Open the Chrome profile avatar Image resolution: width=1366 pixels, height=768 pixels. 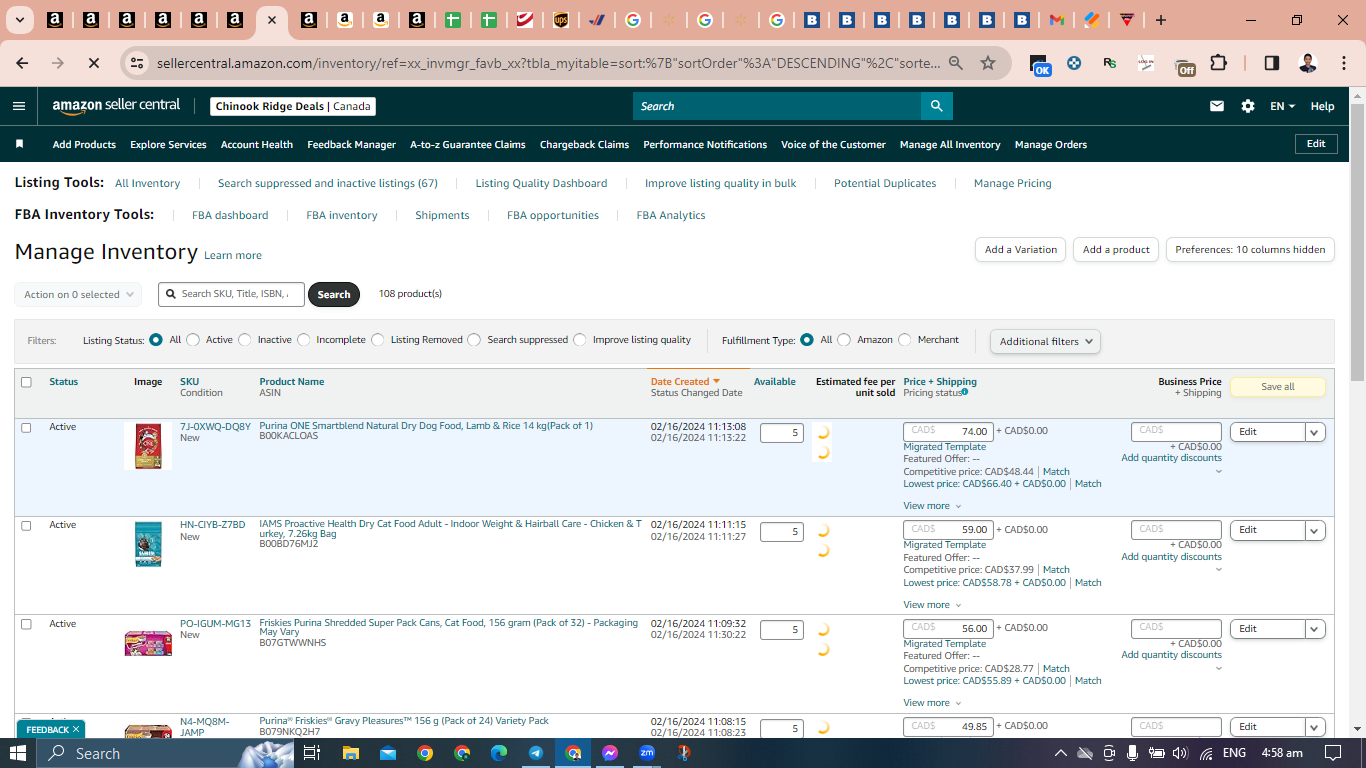1307,63
